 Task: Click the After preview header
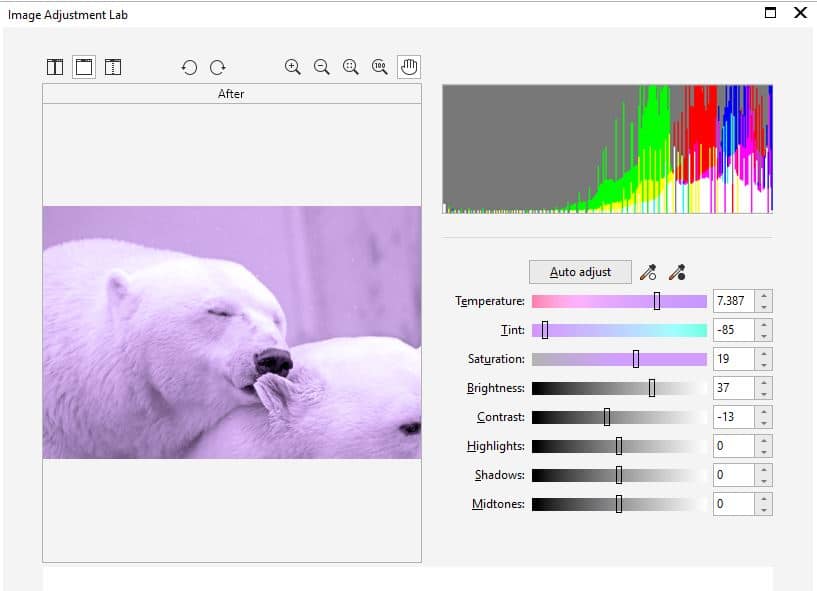(x=232, y=94)
